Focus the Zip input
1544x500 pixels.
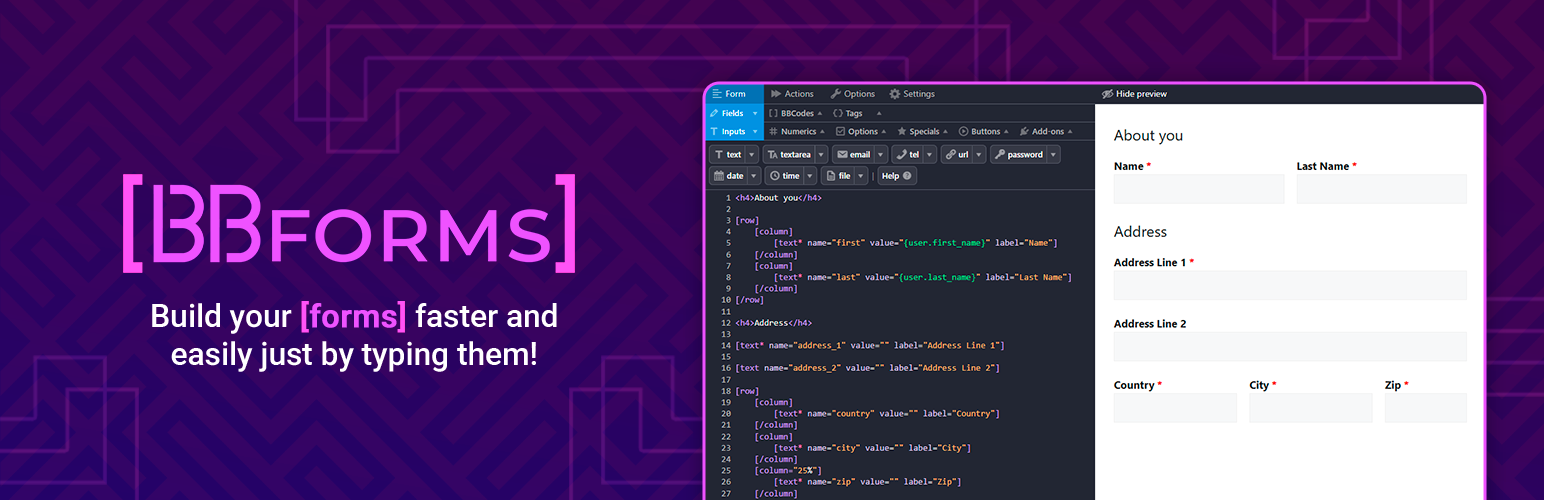[1426, 408]
